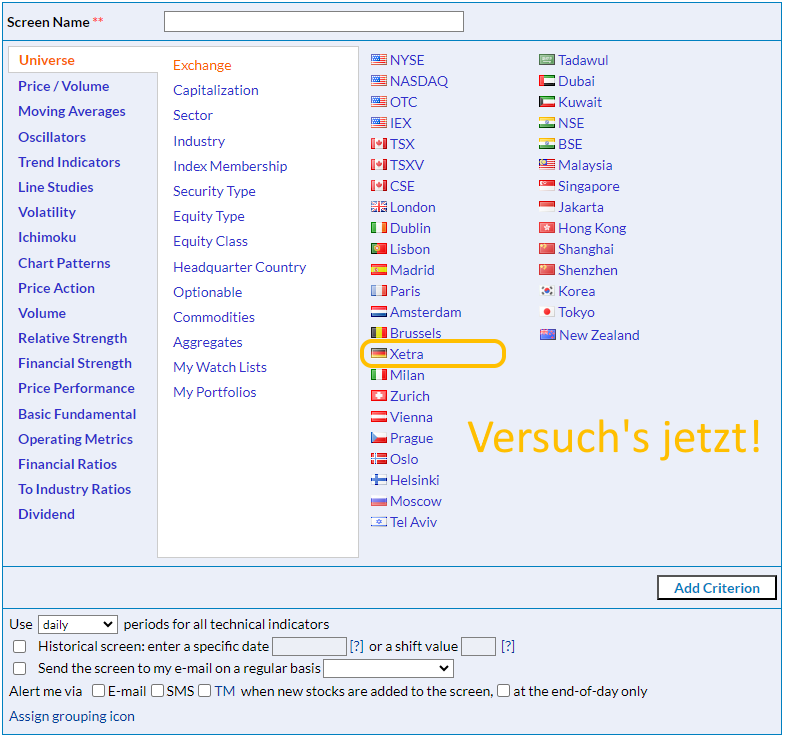Open the Financial Ratios category

tap(67, 464)
